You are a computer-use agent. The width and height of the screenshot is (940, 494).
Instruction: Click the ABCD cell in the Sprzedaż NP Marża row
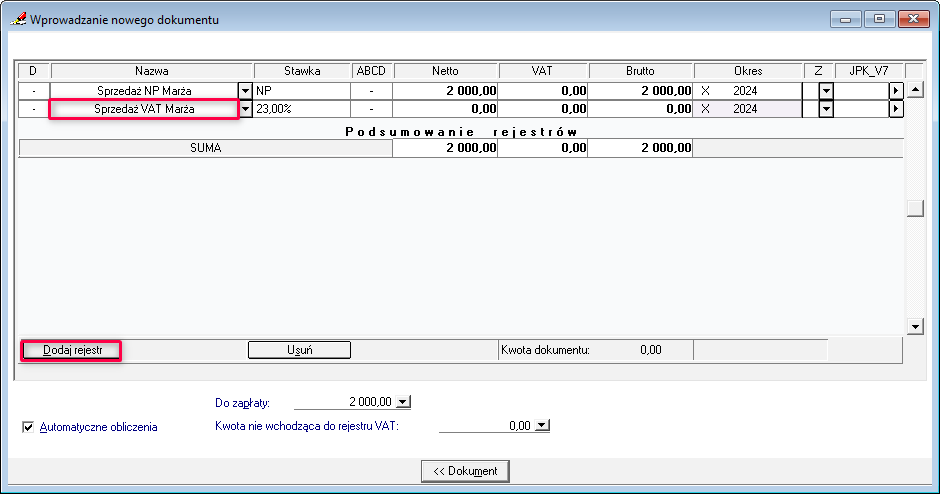click(x=372, y=91)
